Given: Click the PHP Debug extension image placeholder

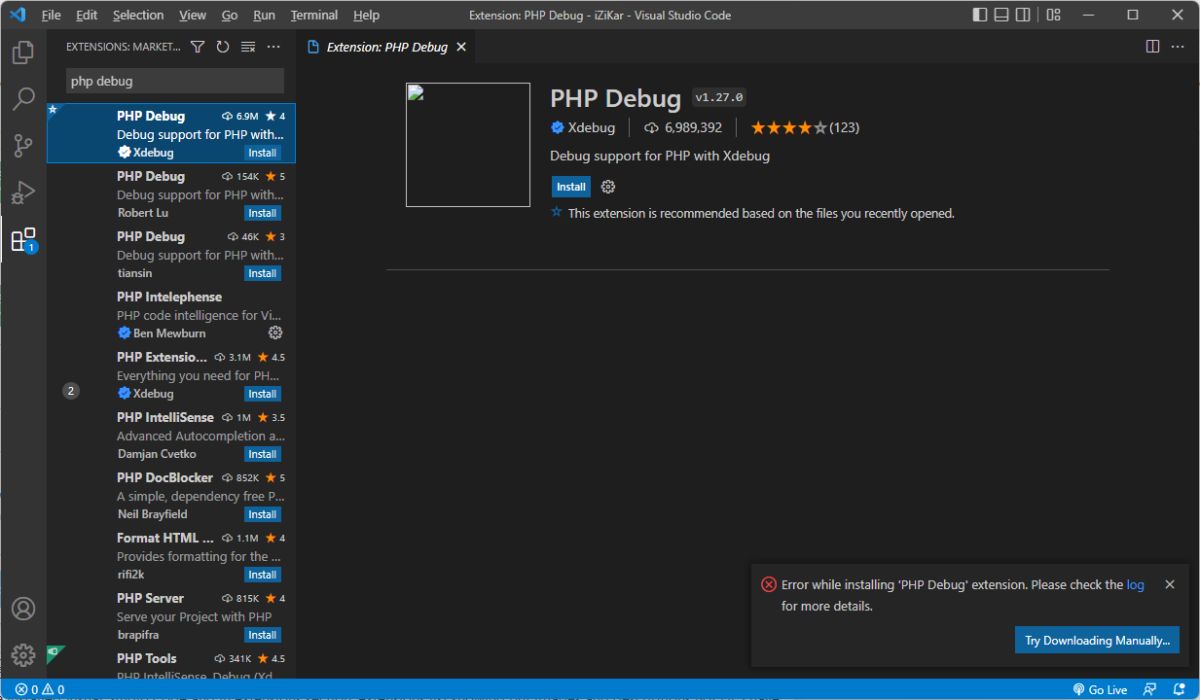Looking at the screenshot, I should click(x=468, y=145).
